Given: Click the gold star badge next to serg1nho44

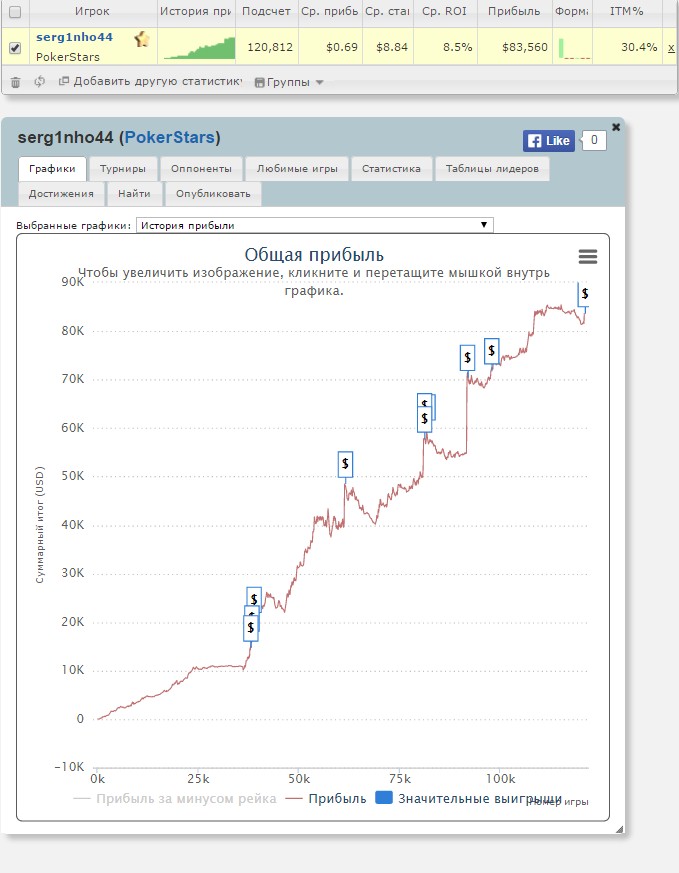Looking at the screenshot, I should pyautogui.click(x=142, y=39).
